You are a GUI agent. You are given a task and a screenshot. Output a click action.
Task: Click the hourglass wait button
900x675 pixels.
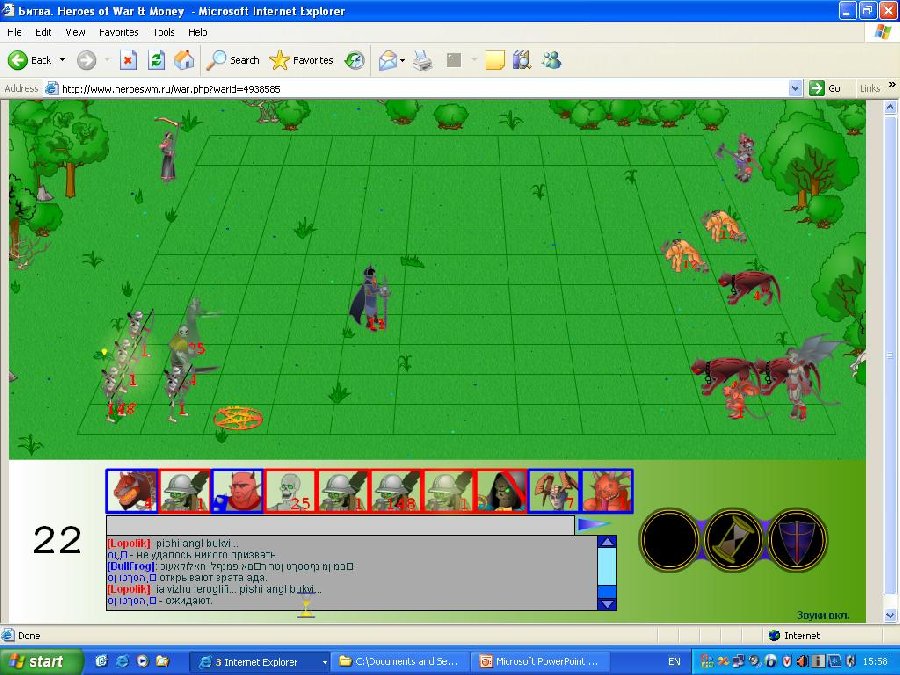(x=734, y=540)
